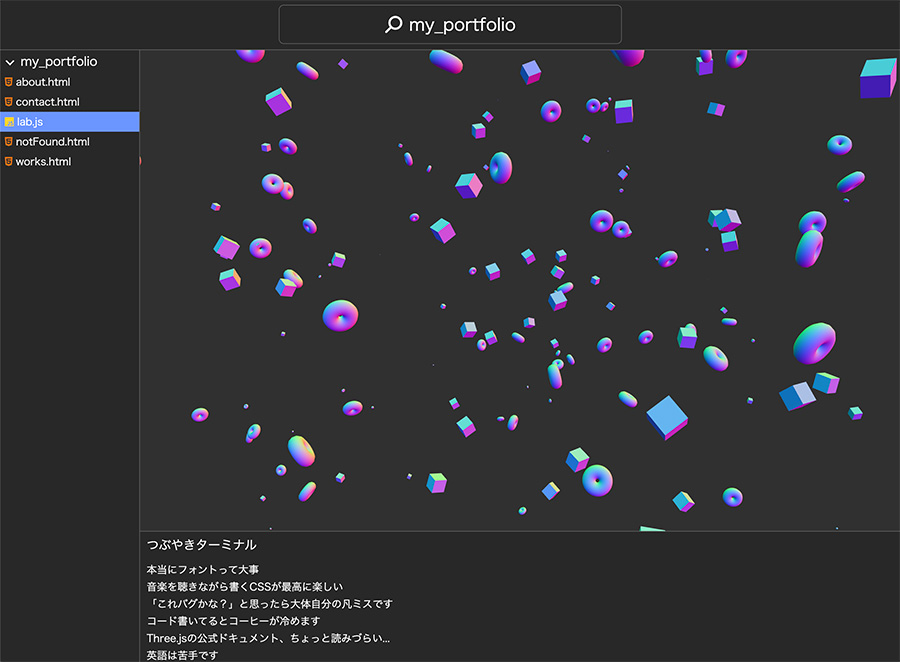This screenshot has width=900, height=662.
Task: Click the line 音楽を聴きながら書くCSSが最高に楽しい
Action: coord(245,587)
